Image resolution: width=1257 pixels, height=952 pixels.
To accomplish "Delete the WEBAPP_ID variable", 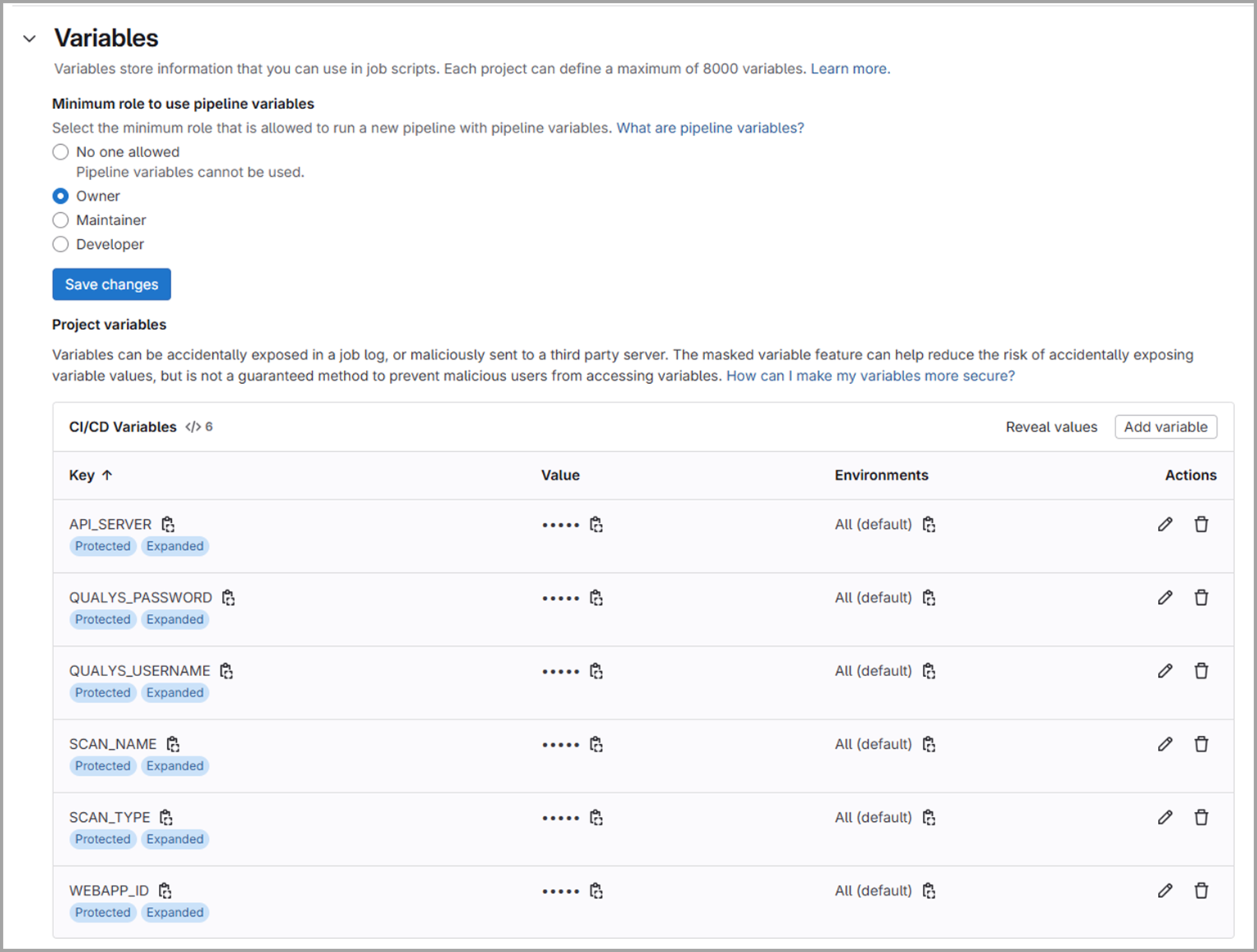I will coord(1201,891).
